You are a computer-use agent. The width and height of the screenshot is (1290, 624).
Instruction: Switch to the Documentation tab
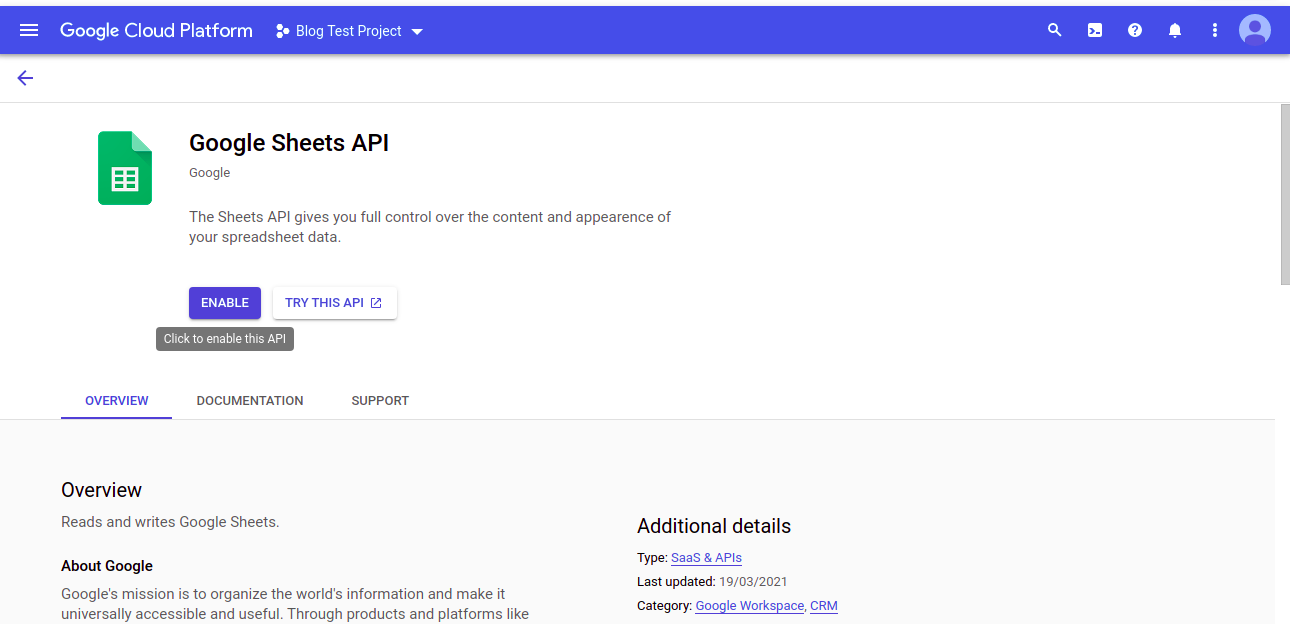coord(250,400)
